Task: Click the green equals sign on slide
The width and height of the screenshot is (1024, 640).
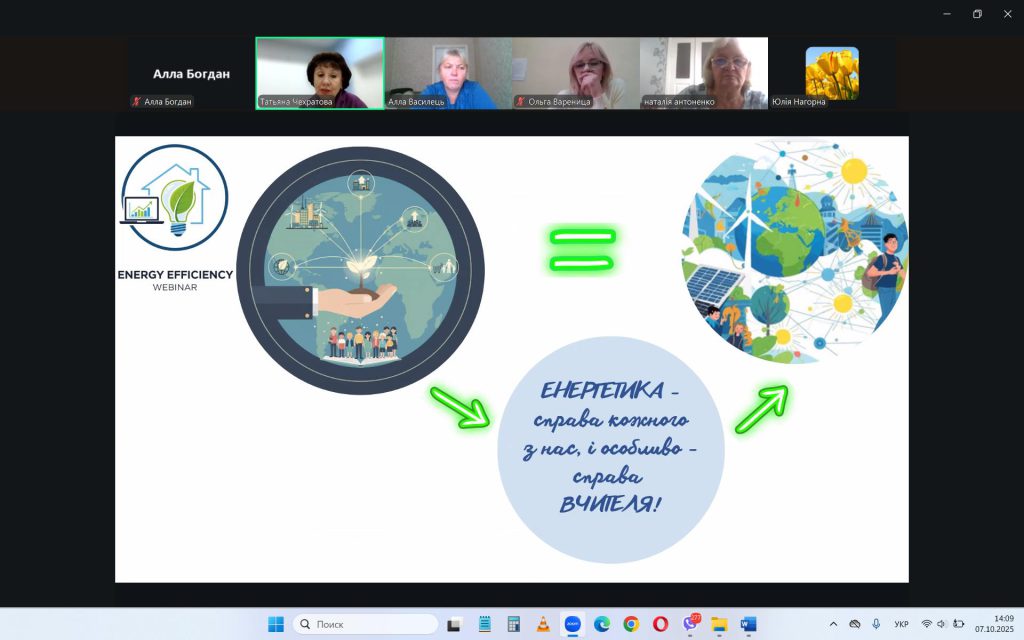Action: (583, 250)
